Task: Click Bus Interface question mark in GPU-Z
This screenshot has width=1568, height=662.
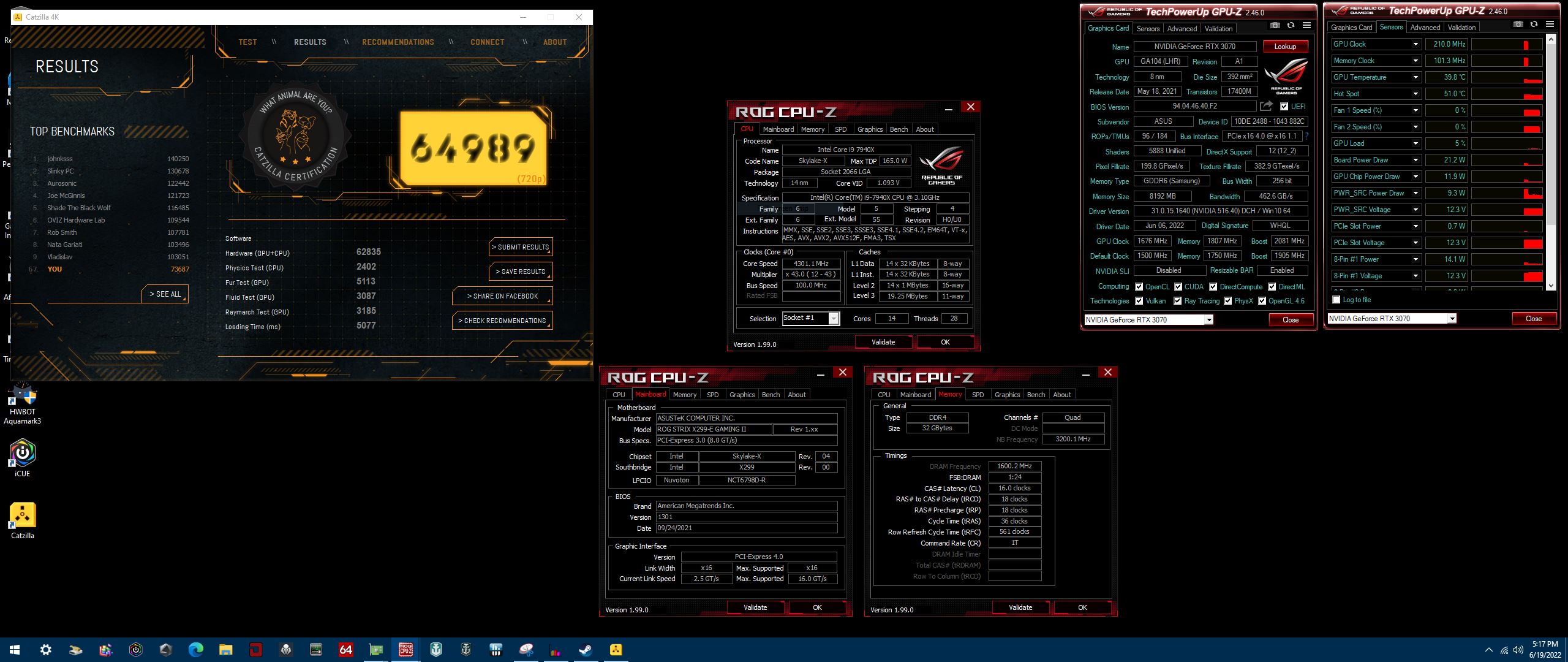Action: [x=1307, y=136]
